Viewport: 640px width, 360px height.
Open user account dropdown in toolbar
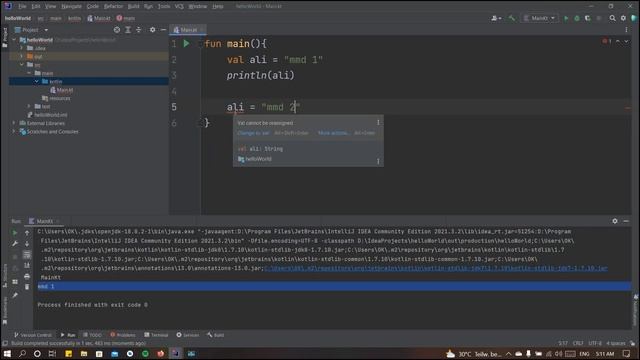click(x=496, y=18)
